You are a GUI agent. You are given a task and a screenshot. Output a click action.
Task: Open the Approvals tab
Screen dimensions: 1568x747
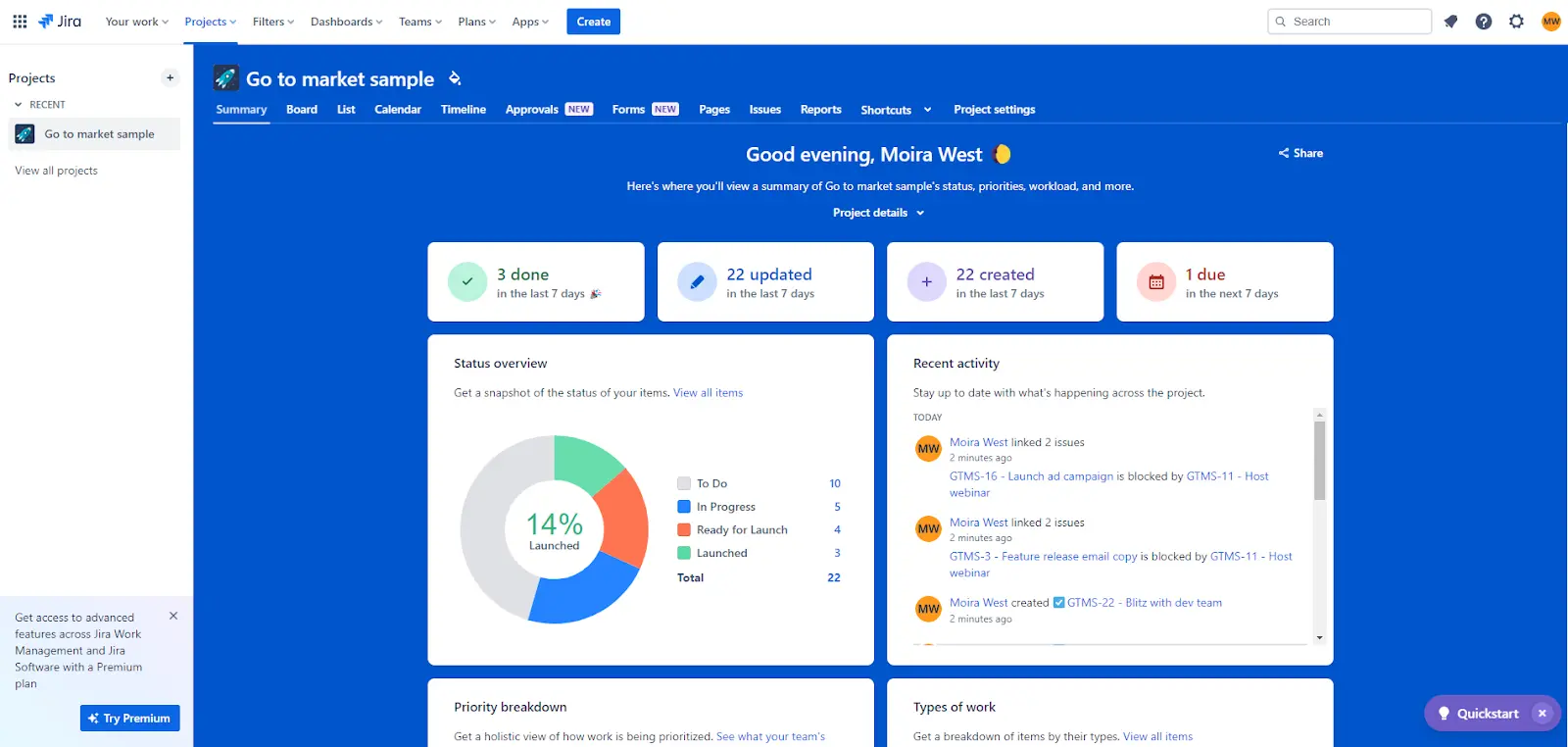click(x=549, y=110)
